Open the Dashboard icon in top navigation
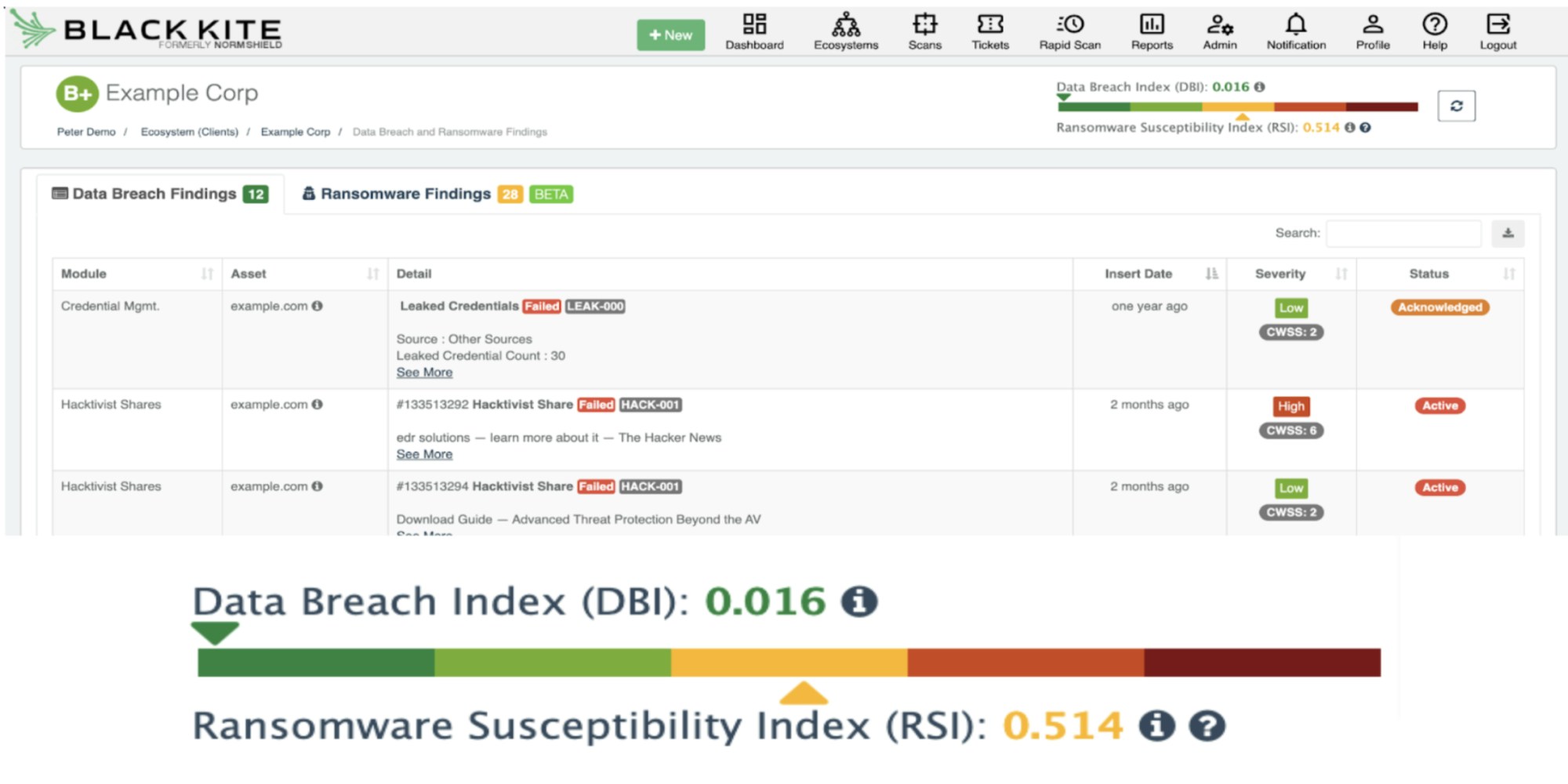The image size is (1568, 784). [x=754, y=31]
